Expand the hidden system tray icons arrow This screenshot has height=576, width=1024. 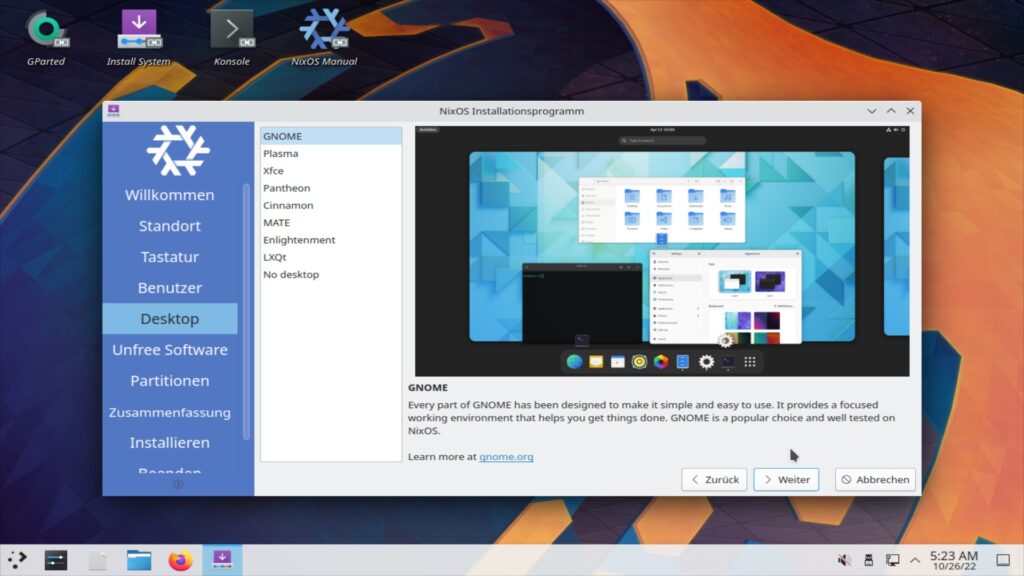[915, 560]
